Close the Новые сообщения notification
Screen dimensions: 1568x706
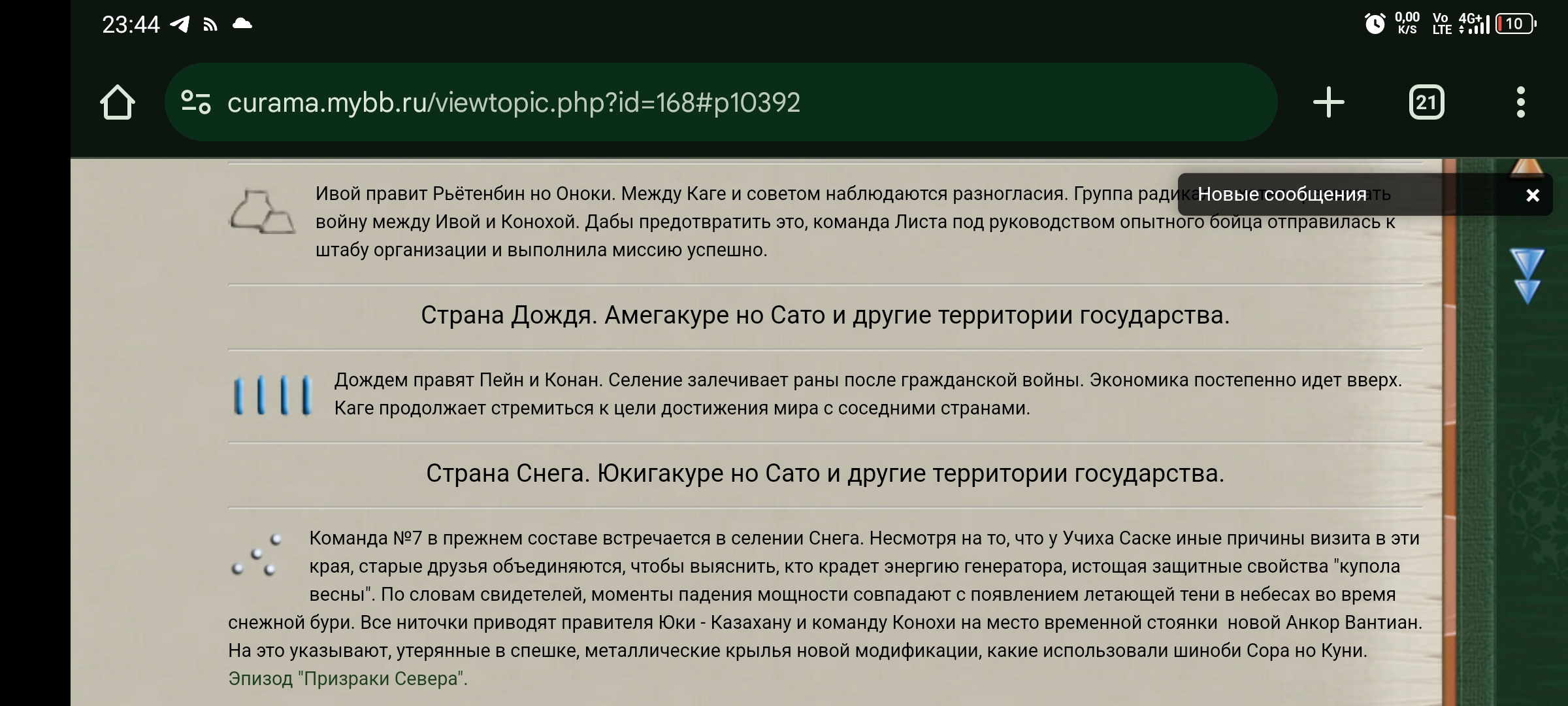coord(1532,195)
